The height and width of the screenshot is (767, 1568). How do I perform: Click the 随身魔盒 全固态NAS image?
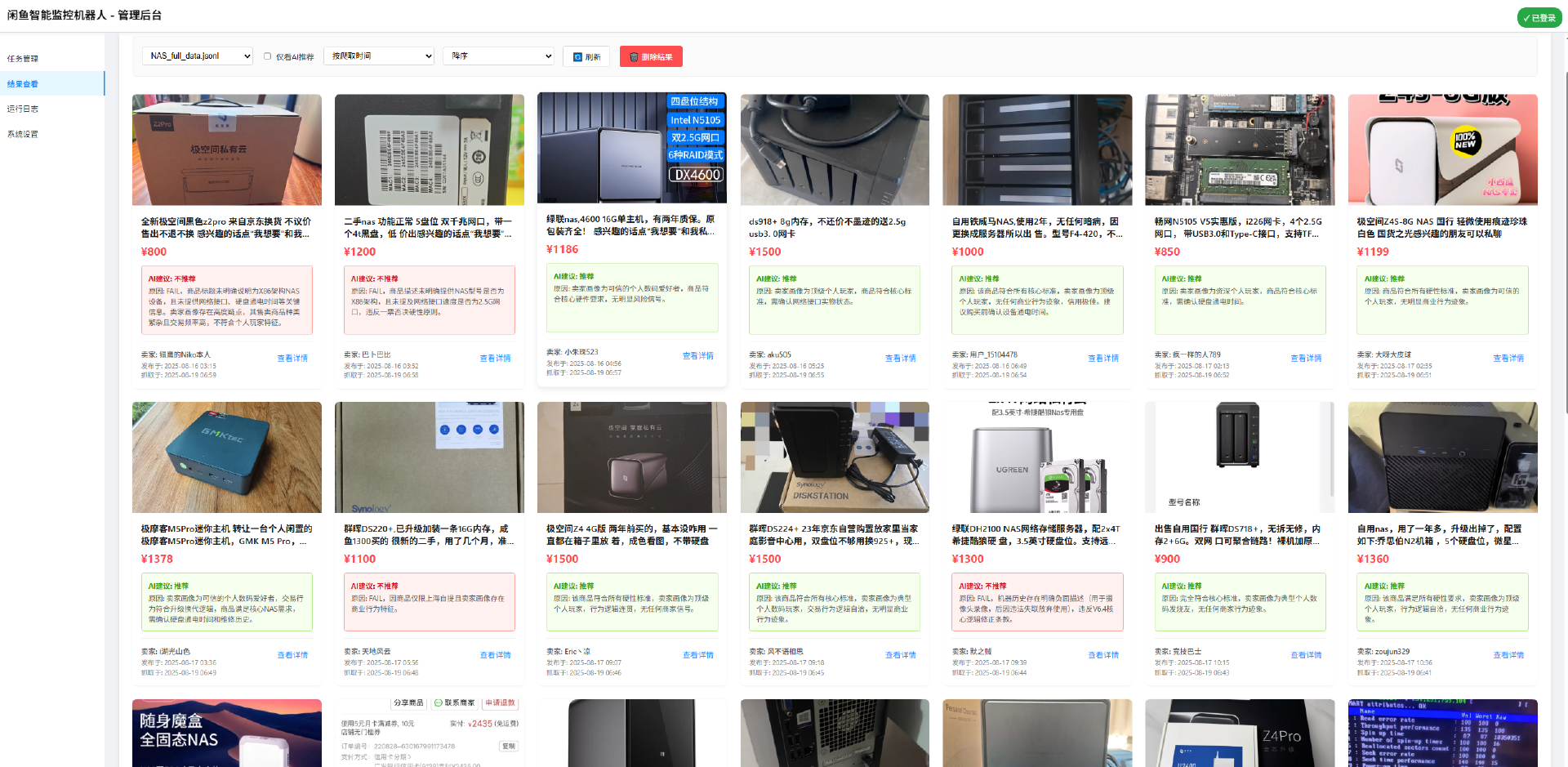coord(227,733)
